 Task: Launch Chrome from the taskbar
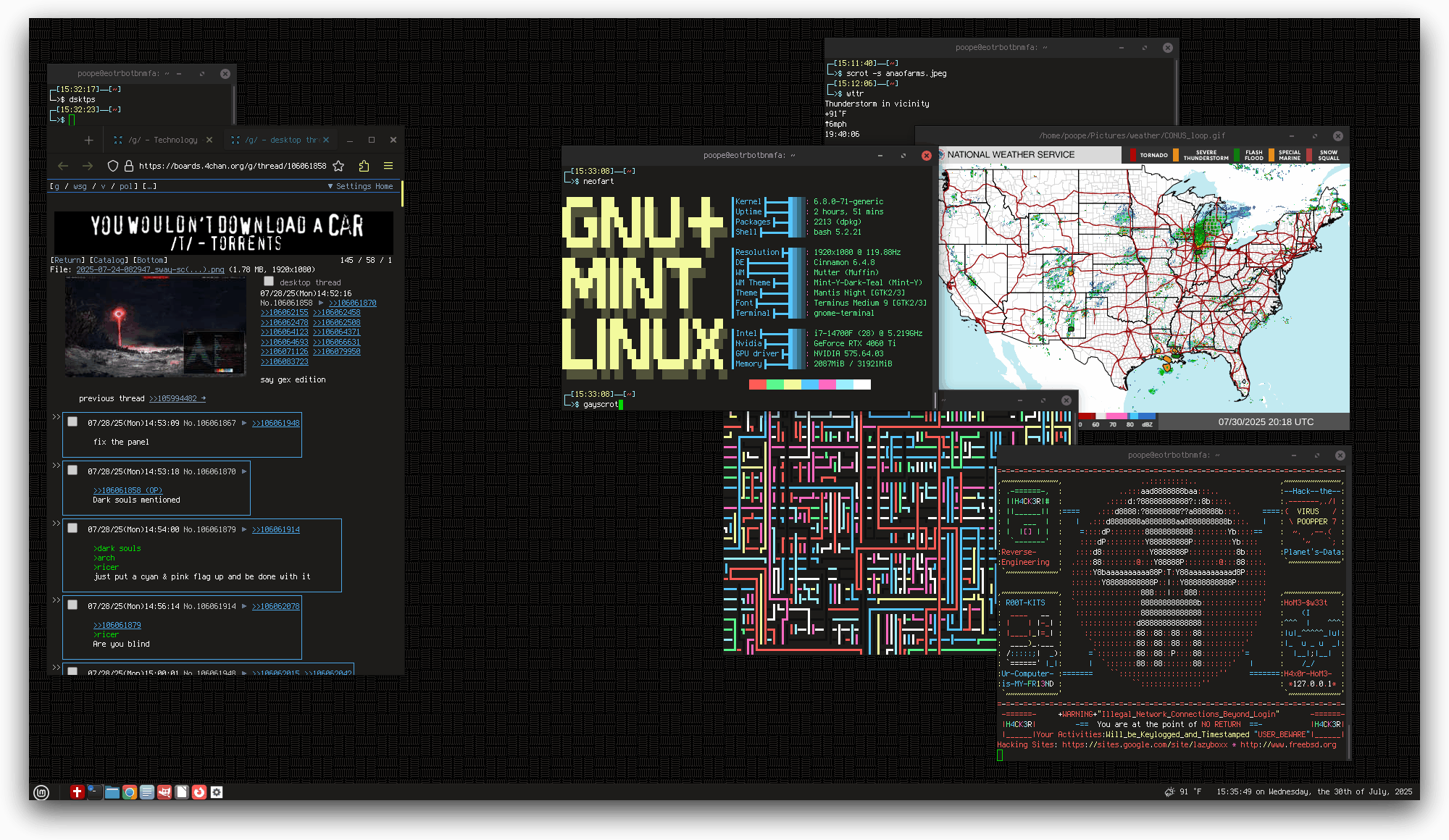(129, 792)
